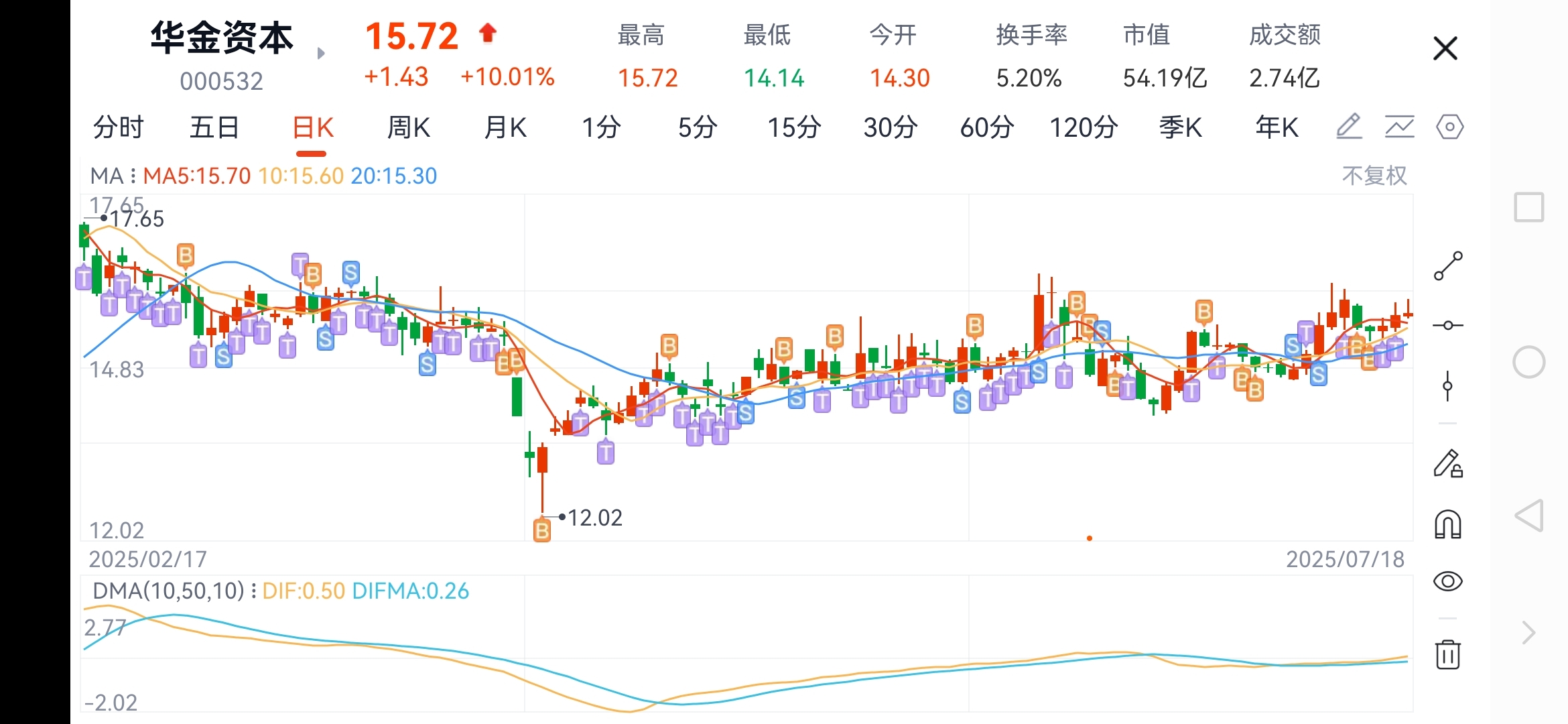Select the trend line drawing tool
Image resolution: width=1568 pixels, height=724 pixels.
tap(1448, 266)
